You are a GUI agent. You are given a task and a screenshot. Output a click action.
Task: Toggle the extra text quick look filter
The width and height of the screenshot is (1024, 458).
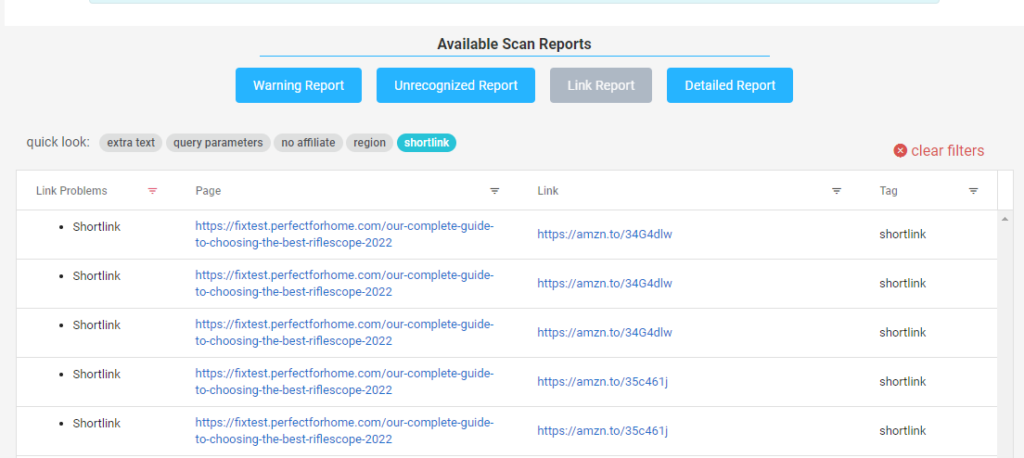(x=131, y=142)
